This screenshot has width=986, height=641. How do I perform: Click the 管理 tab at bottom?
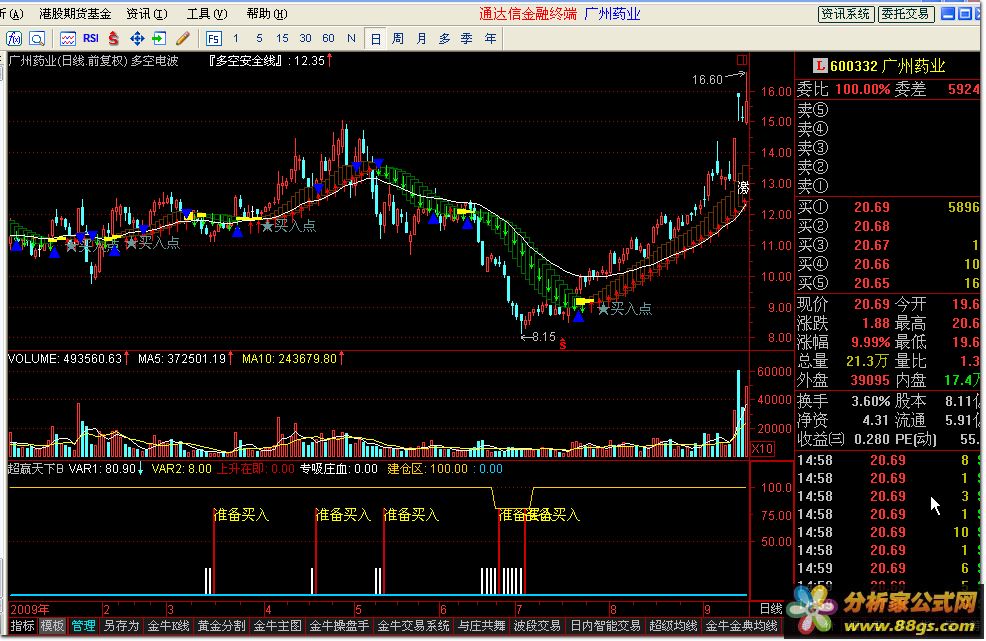point(83,626)
